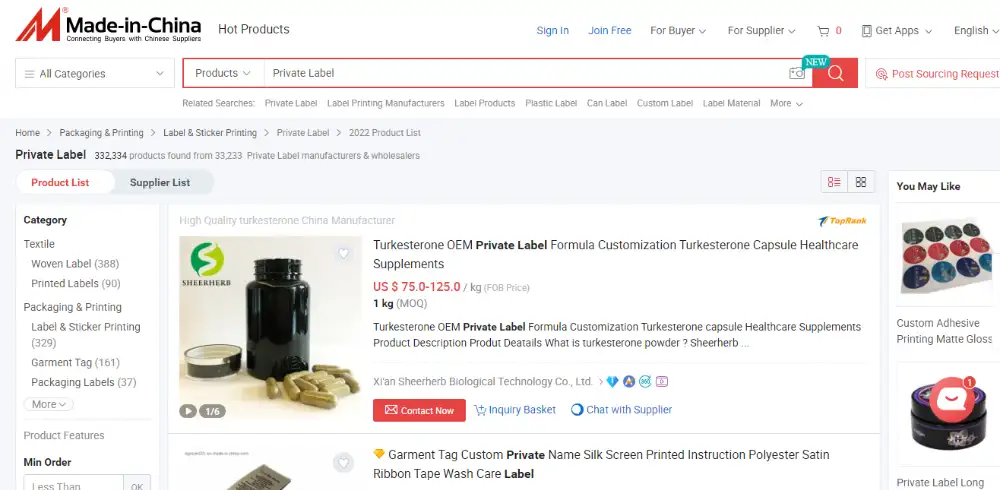Favorite the Garment Tag product heart
1000x490 pixels.
[343, 463]
